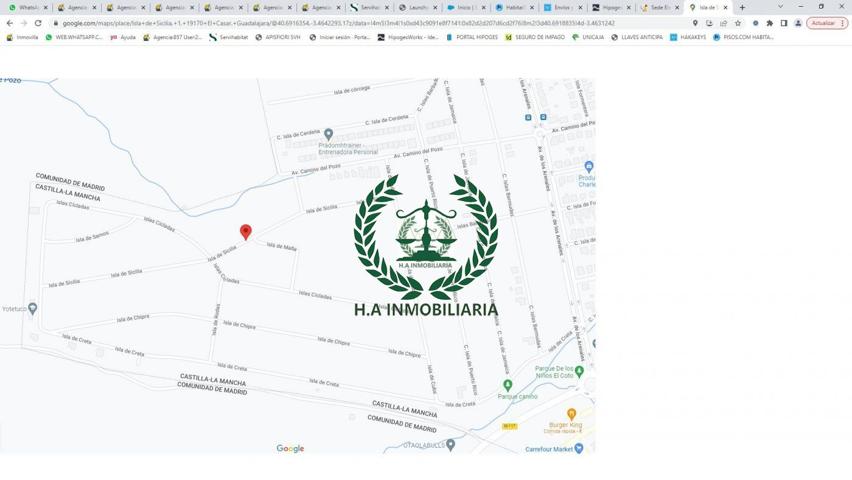Open the WEB.WHATSAPP bookmark
This screenshot has width=852, height=480.
[74, 38]
